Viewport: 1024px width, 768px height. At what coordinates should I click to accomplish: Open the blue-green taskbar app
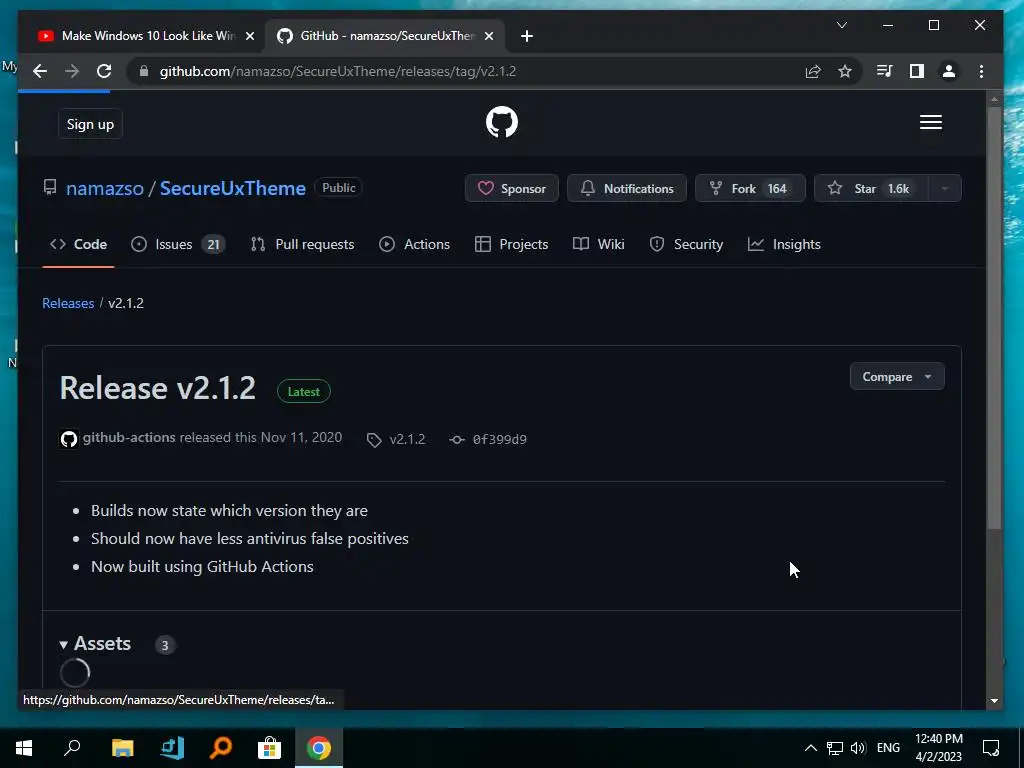pyautogui.click(x=172, y=748)
